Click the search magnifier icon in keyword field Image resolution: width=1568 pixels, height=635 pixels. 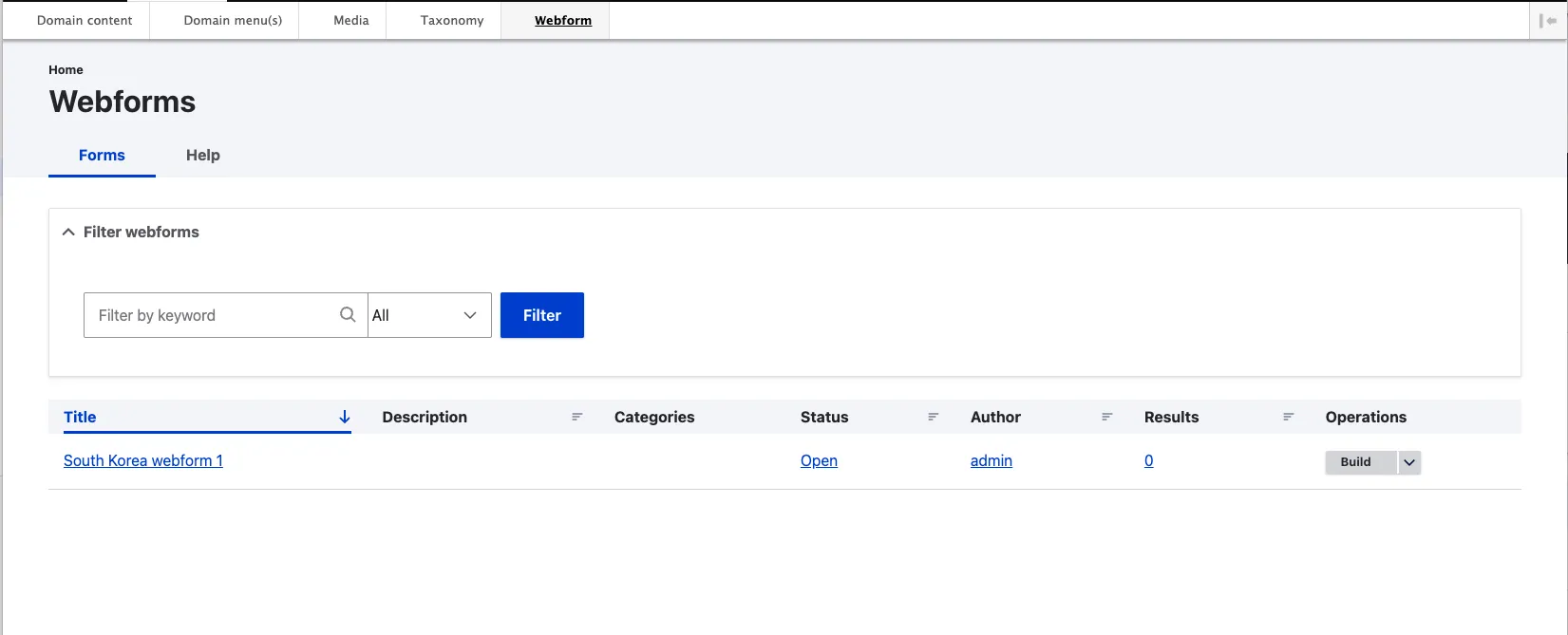[x=348, y=314]
